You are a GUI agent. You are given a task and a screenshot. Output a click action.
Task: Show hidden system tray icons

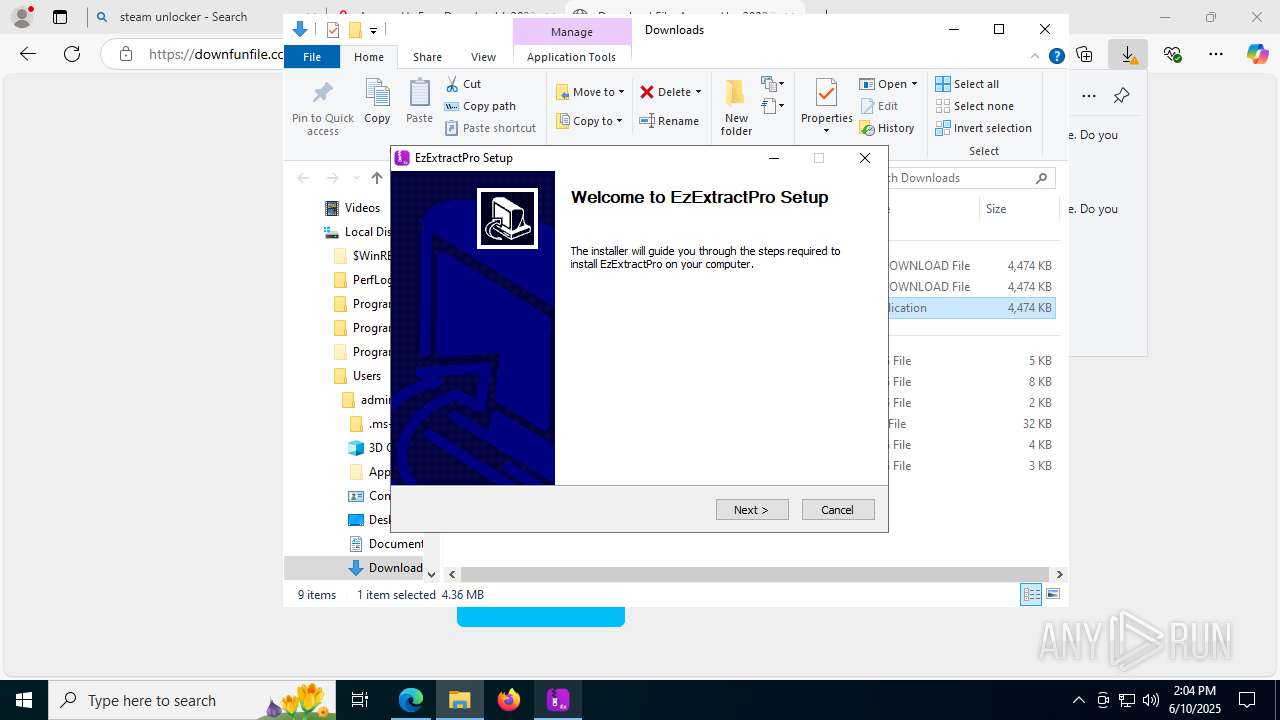(x=1078, y=700)
